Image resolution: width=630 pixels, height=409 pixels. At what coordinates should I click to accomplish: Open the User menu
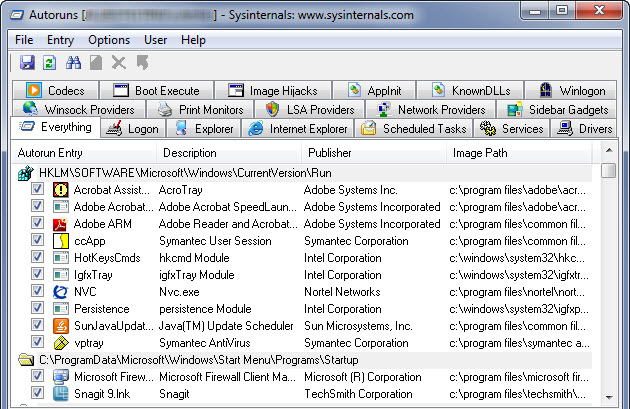point(155,40)
